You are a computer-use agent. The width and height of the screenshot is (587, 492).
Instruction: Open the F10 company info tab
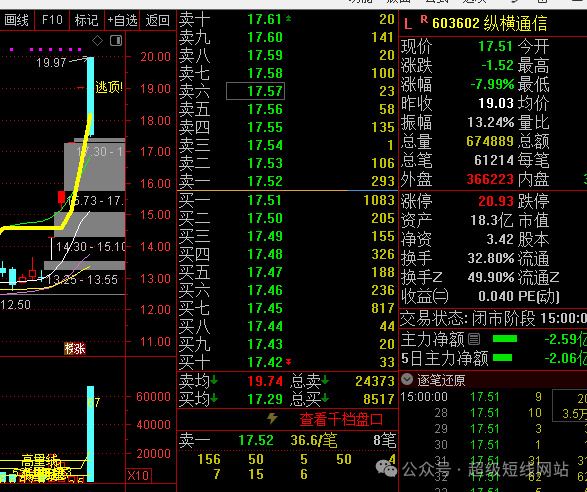coord(52,20)
